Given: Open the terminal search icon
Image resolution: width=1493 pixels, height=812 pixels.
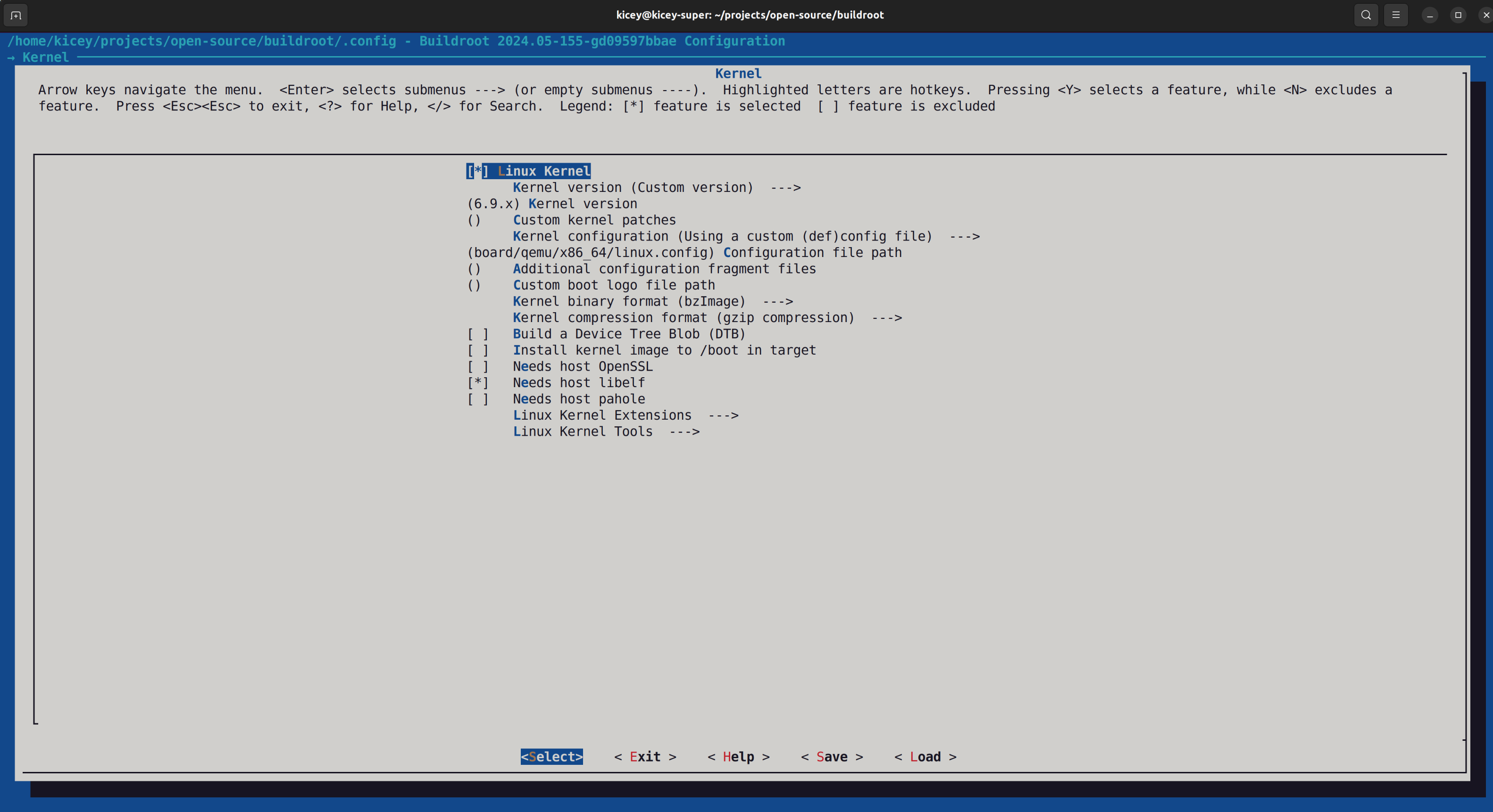Looking at the screenshot, I should [x=1366, y=15].
